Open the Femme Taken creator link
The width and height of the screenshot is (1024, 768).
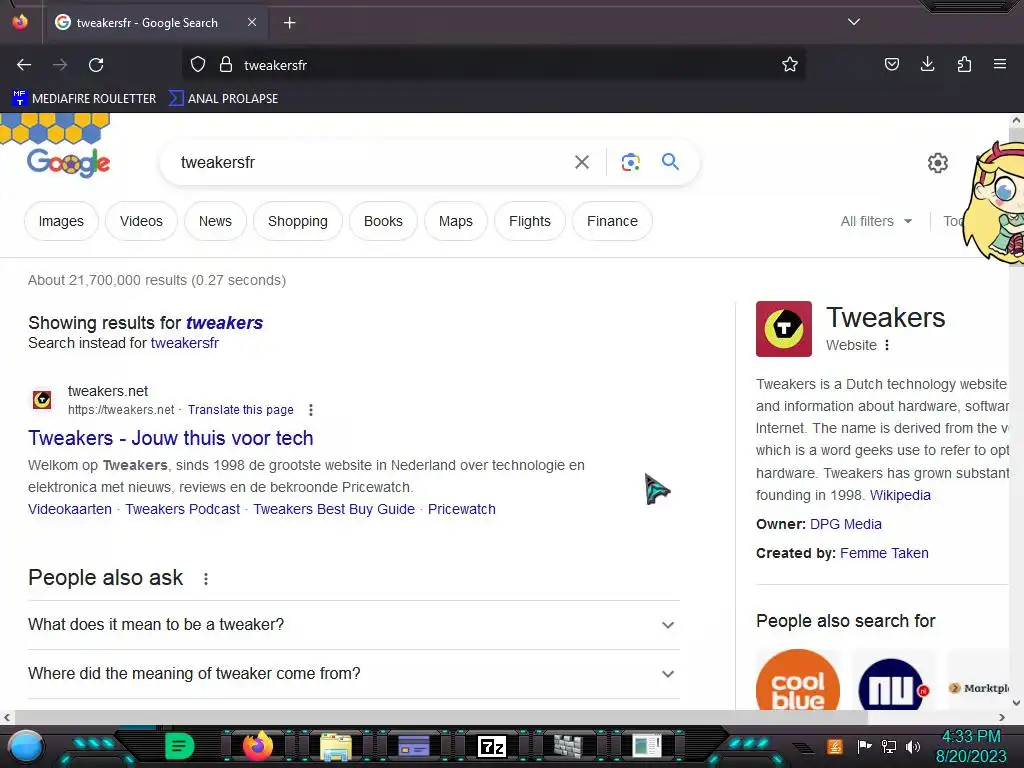[x=884, y=553]
